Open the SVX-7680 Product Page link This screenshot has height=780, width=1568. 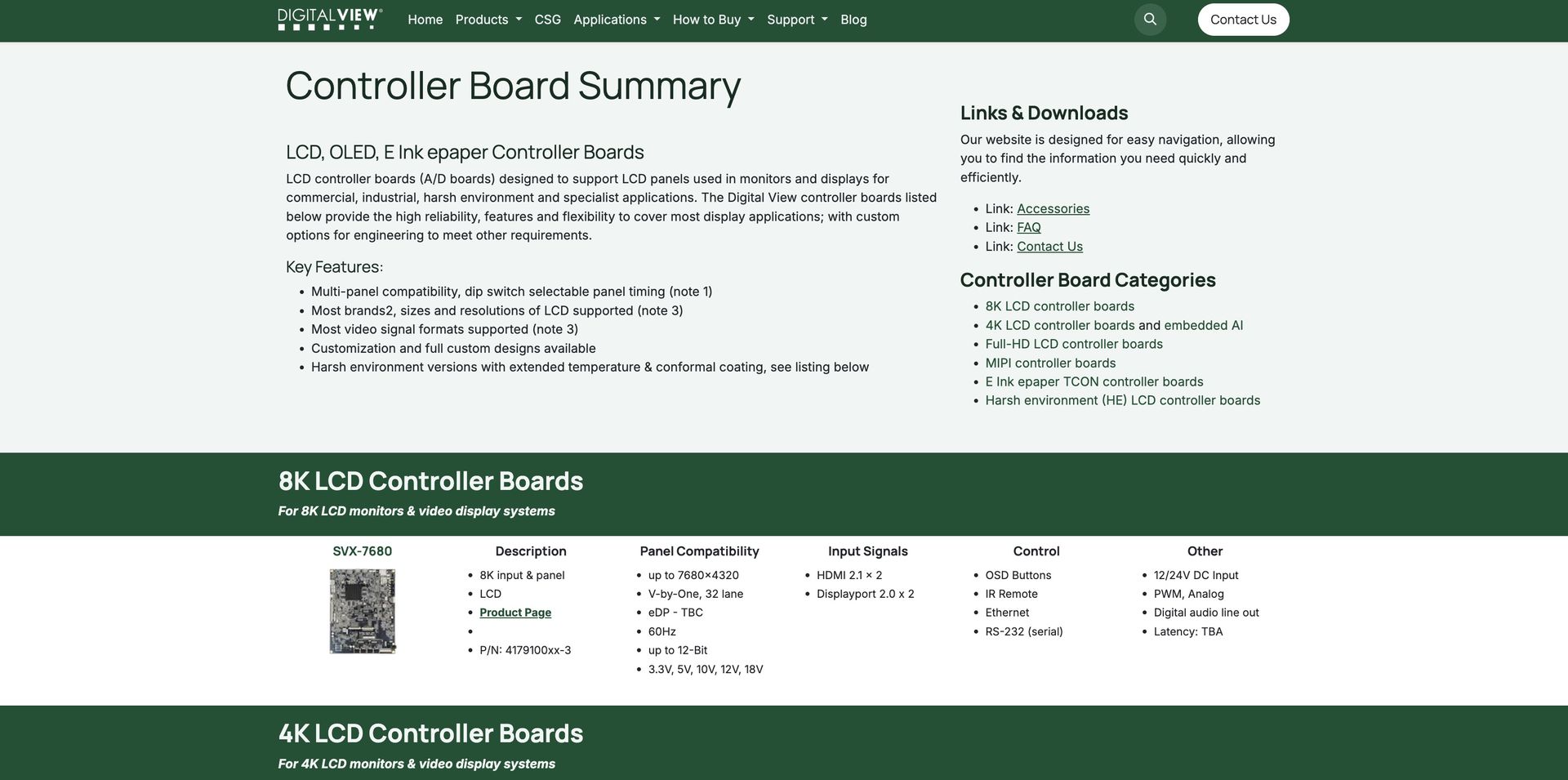[514, 613]
